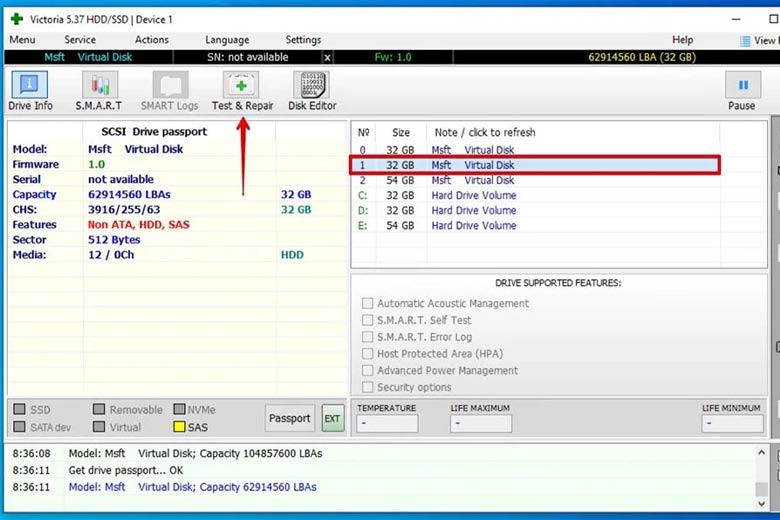Click the '62914560 LBA (32 GB)' status text

tap(642, 57)
